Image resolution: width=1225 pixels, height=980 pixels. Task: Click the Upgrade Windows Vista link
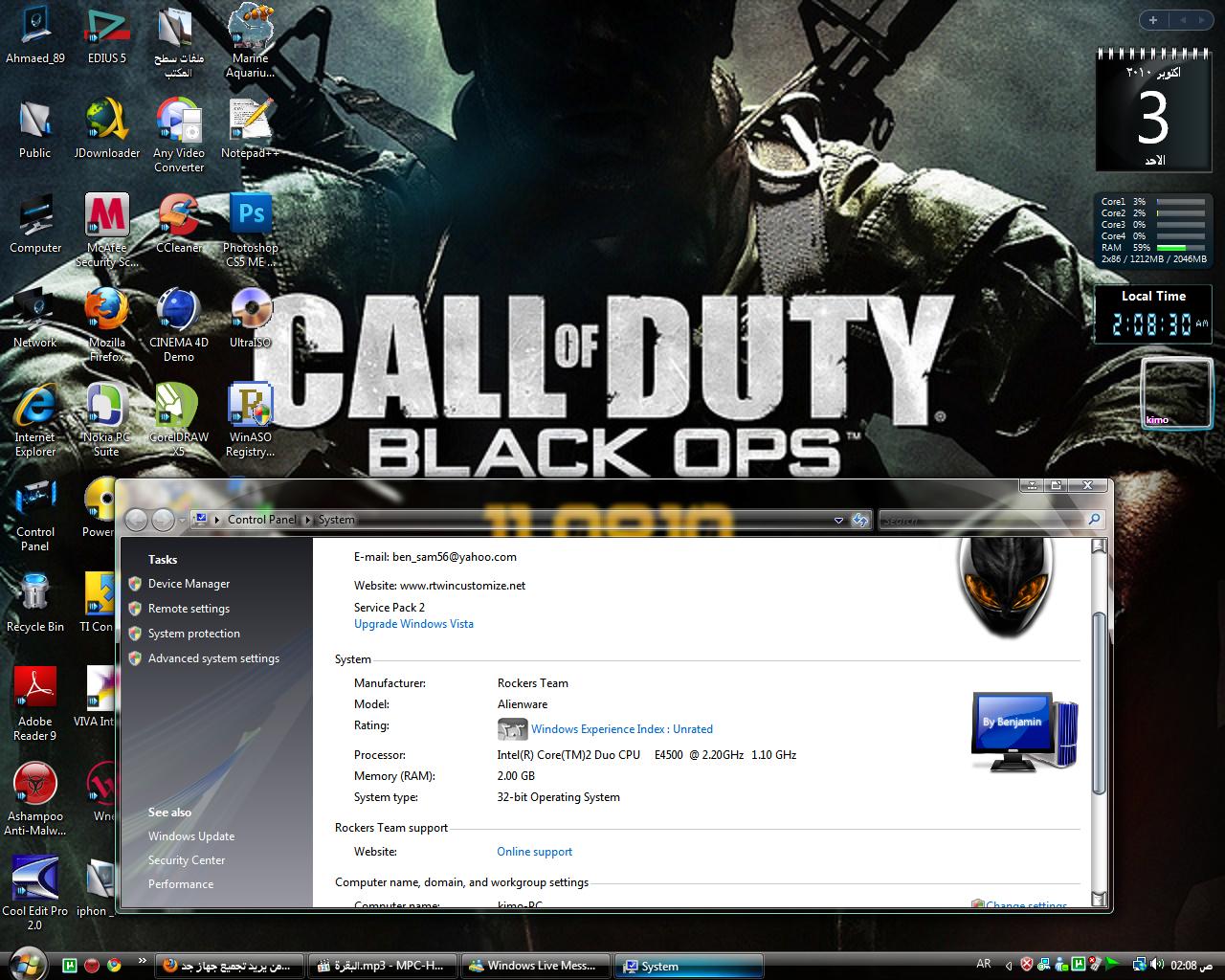click(x=413, y=624)
